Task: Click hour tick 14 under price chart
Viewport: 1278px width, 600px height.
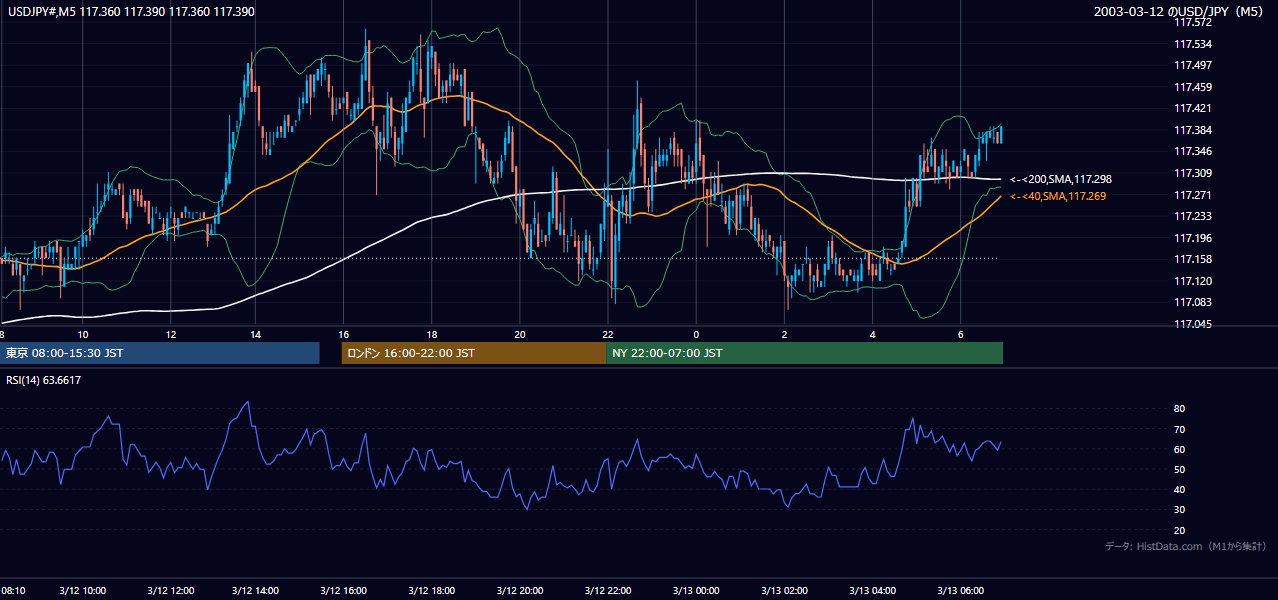Action: tap(255, 334)
